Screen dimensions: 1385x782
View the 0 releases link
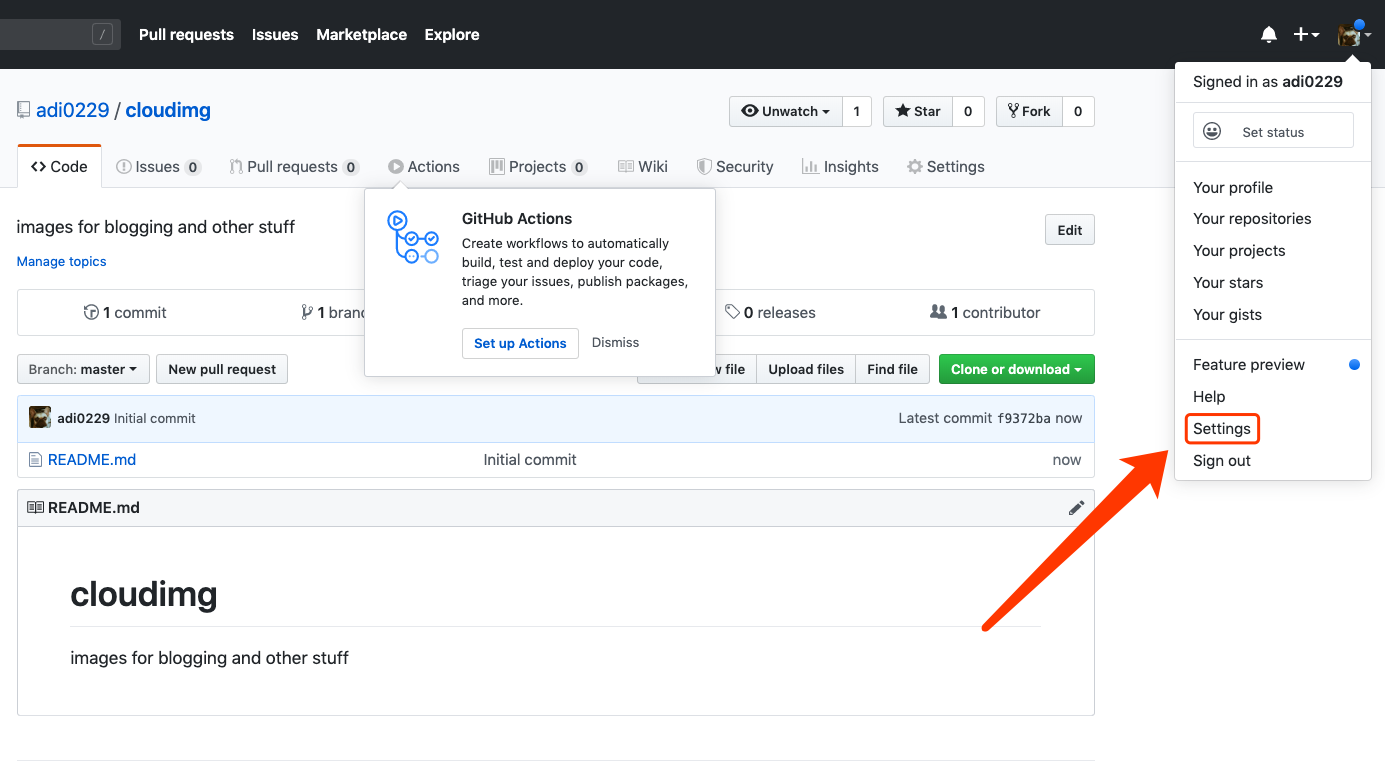770,313
